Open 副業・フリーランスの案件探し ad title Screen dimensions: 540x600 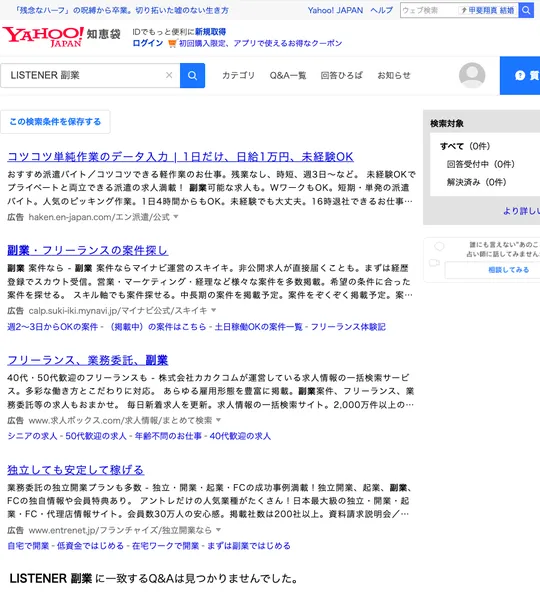[x=88, y=250]
